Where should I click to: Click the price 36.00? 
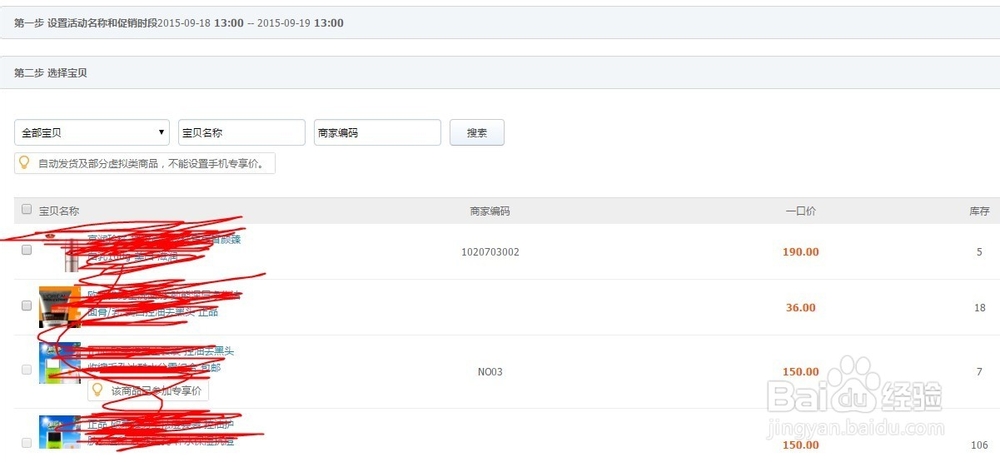801,308
